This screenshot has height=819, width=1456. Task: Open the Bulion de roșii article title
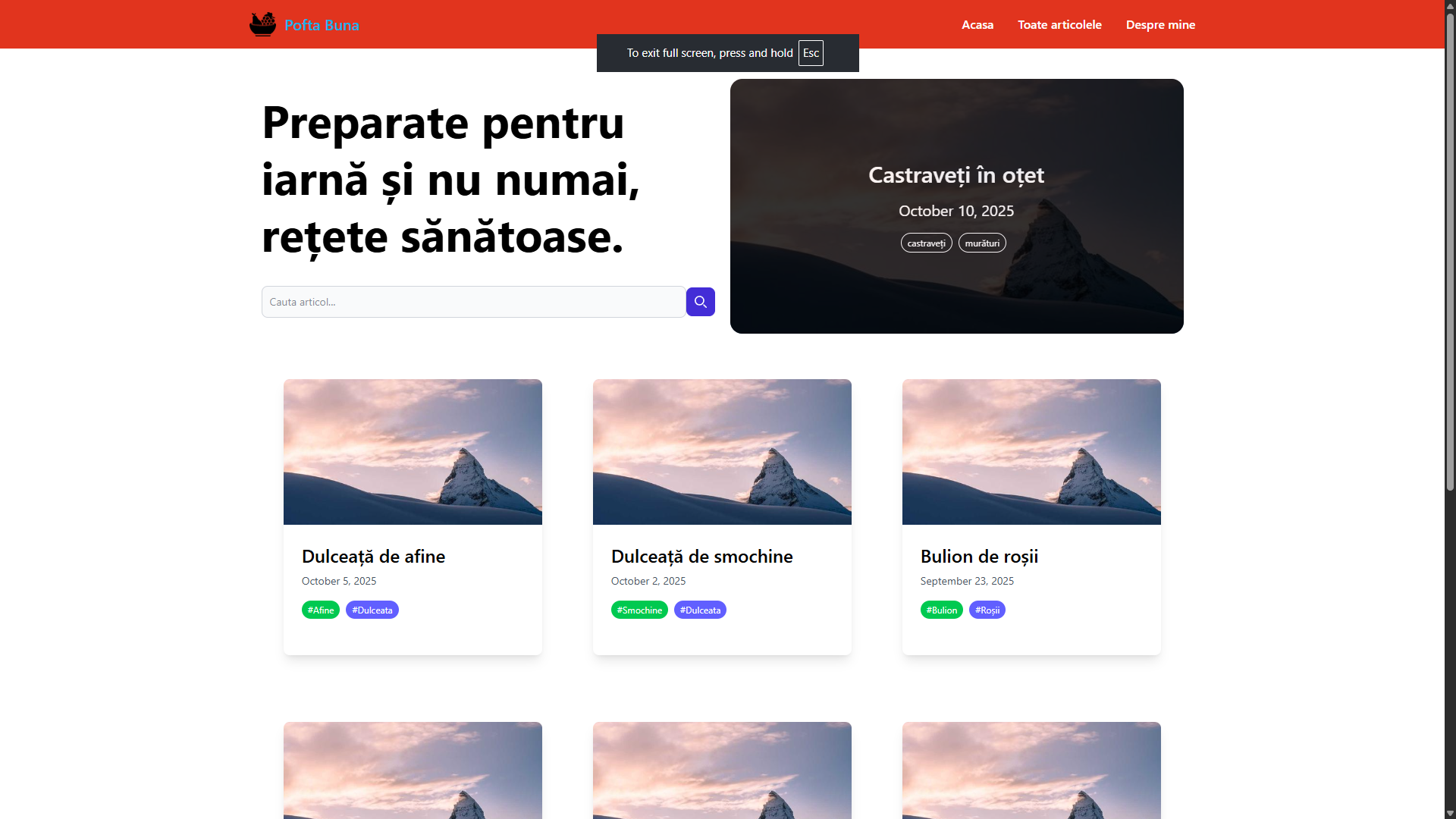pyautogui.click(x=979, y=557)
